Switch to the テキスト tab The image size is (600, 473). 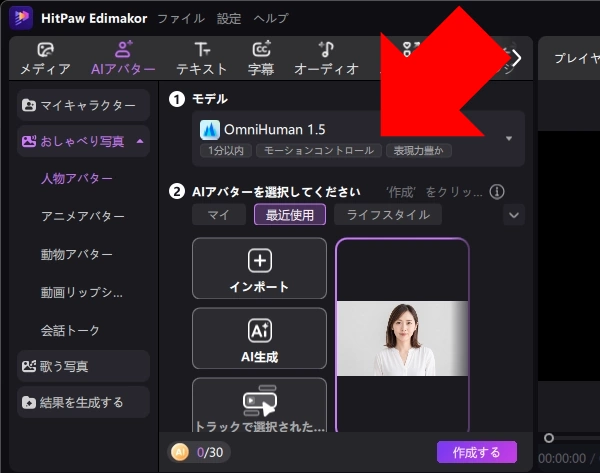(x=202, y=59)
